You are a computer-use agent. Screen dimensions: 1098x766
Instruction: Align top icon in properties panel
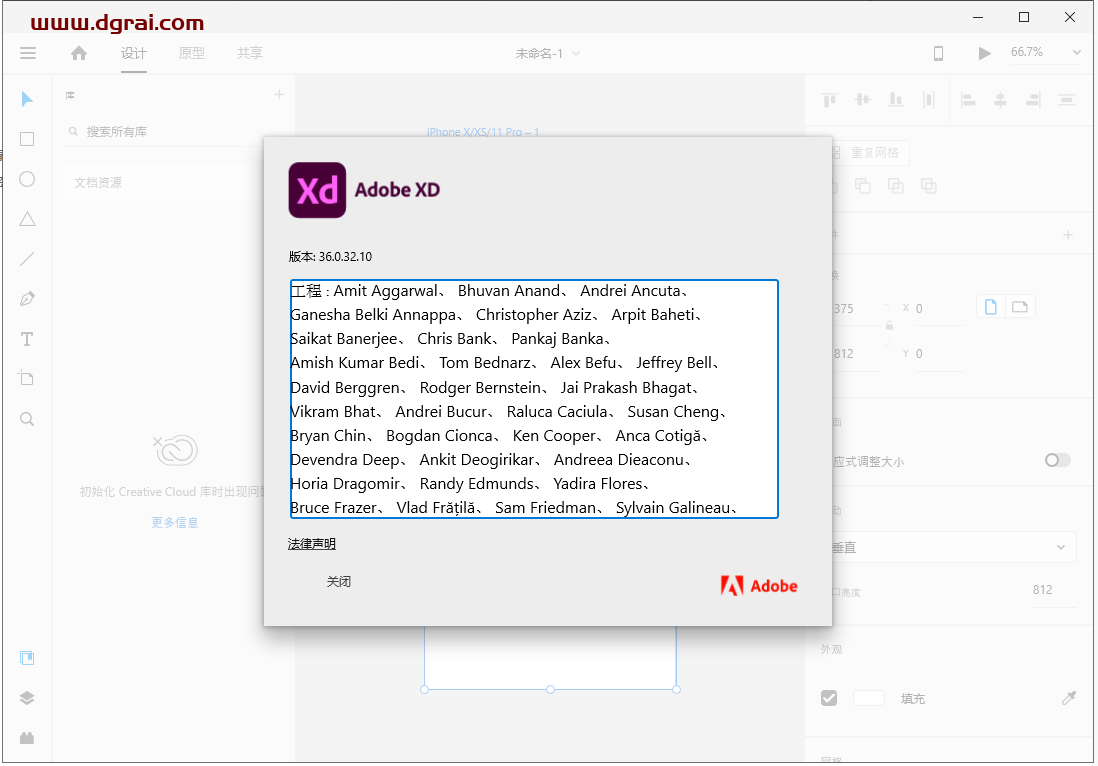coord(830,100)
